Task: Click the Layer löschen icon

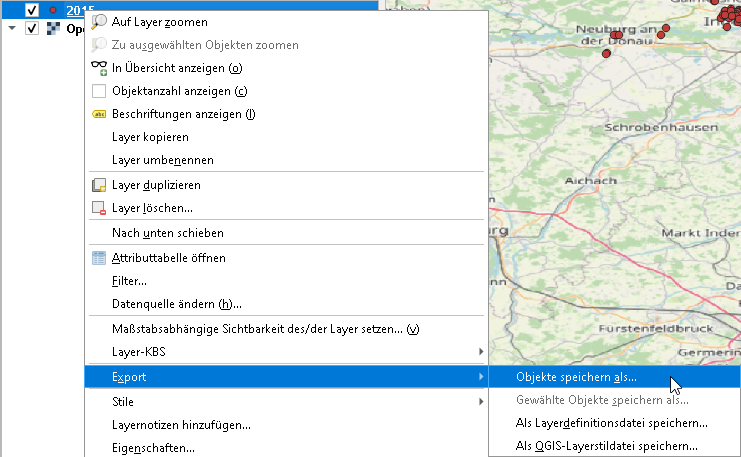Action: point(99,208)
